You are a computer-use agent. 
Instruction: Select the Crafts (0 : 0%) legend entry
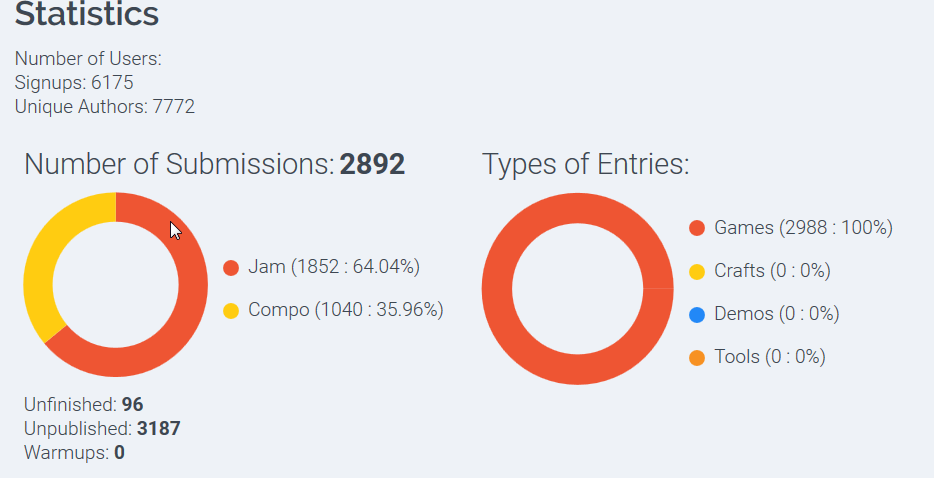pyautogui.click(x=773, y=271)
